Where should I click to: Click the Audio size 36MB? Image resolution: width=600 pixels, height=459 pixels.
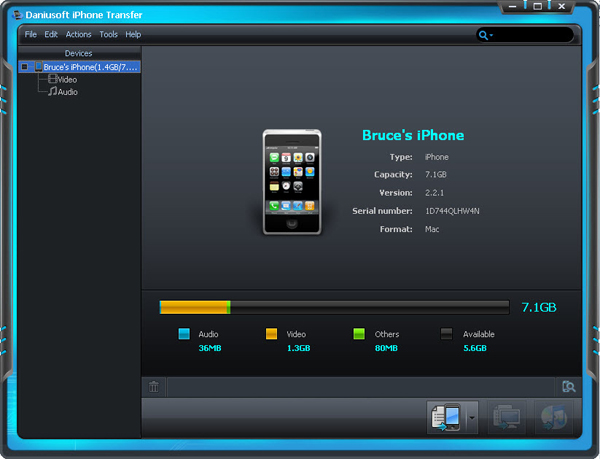click(x=210, y=348)
